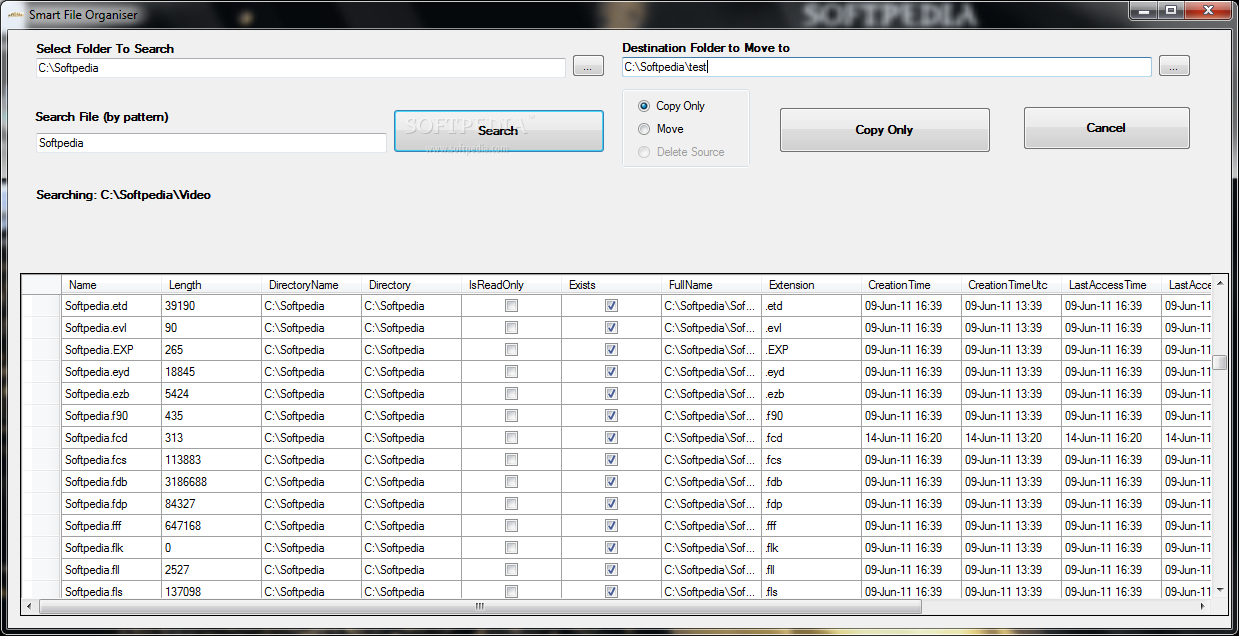Toggle IsReadOnly checkbox for Softpedia.fcd

511,438
